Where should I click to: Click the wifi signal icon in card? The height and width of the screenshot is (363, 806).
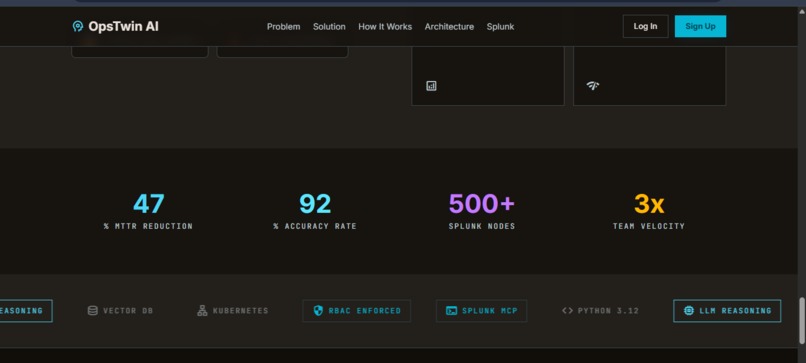[x=593, y=85]
